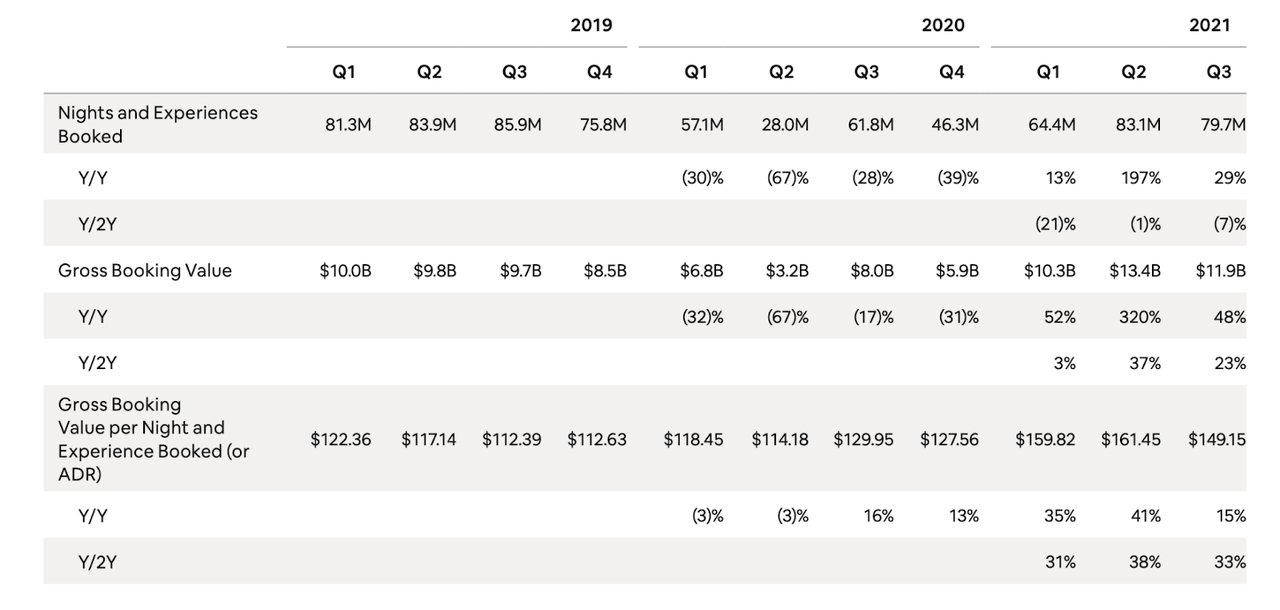Viewport: 1280px width, 610px height.
Task: Select the 85.9M nights booked value
Action: [x=517, y=125]
